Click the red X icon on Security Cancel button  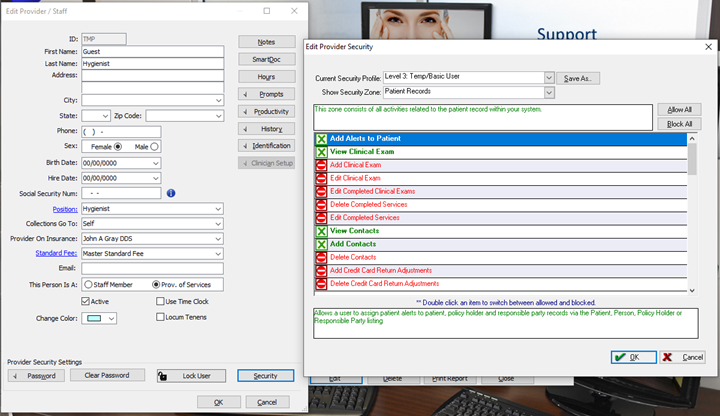[x=667, y=357]
